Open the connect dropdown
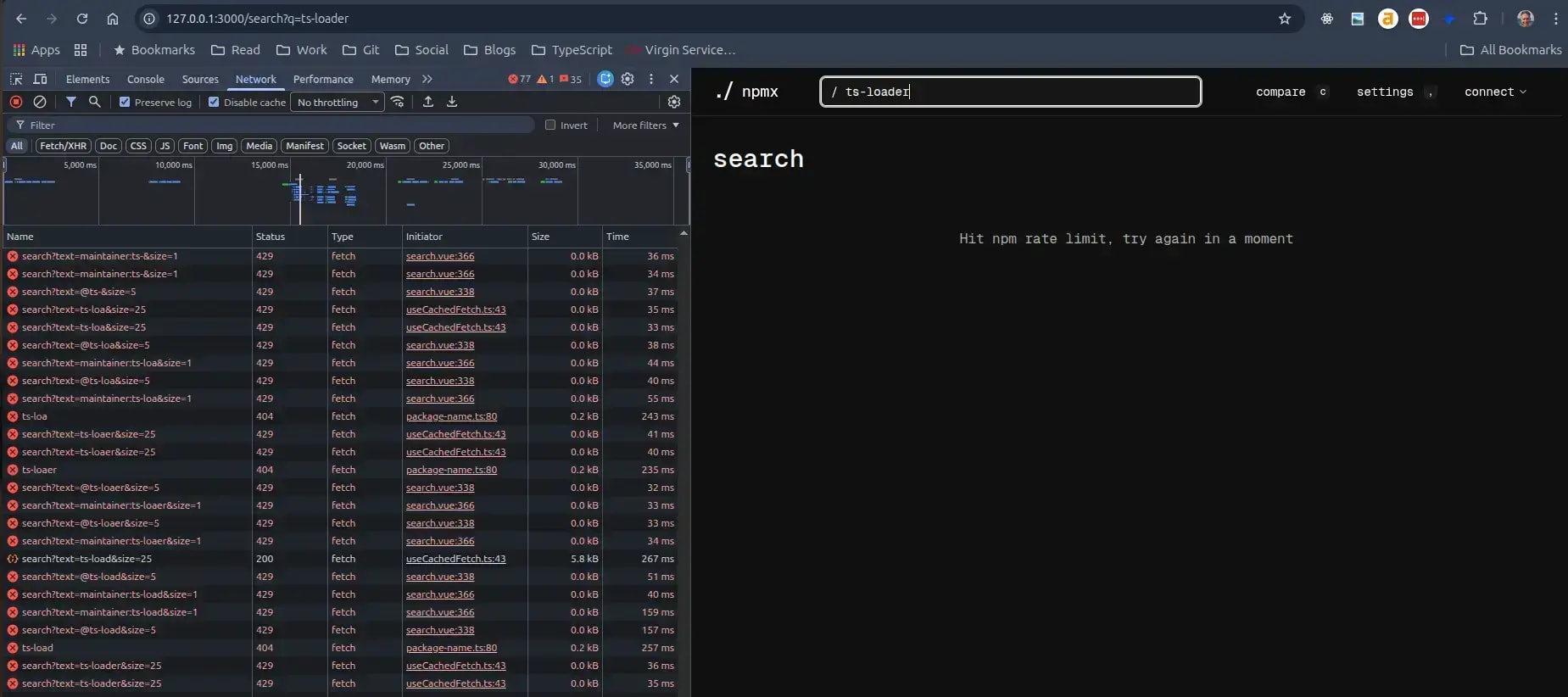Screen dimensions: 1568x697 (x=1495, y=92)
